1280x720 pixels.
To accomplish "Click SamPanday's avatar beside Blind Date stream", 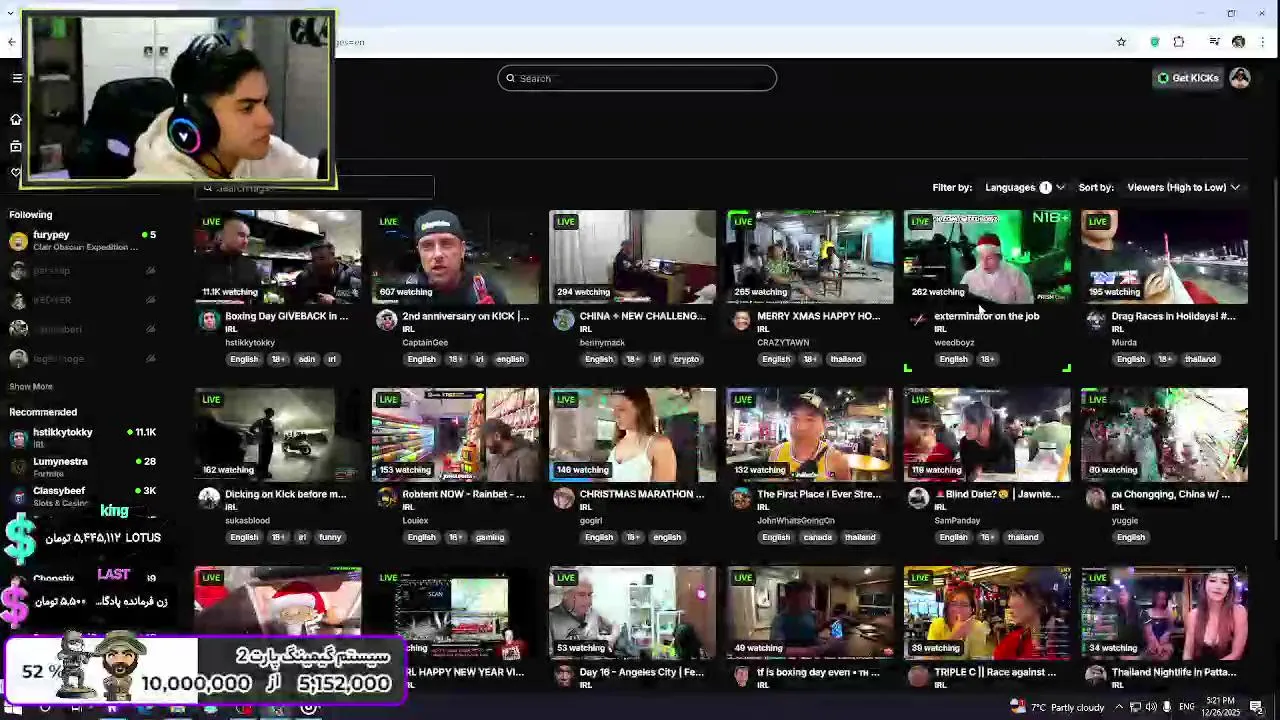I will [918, 498].
